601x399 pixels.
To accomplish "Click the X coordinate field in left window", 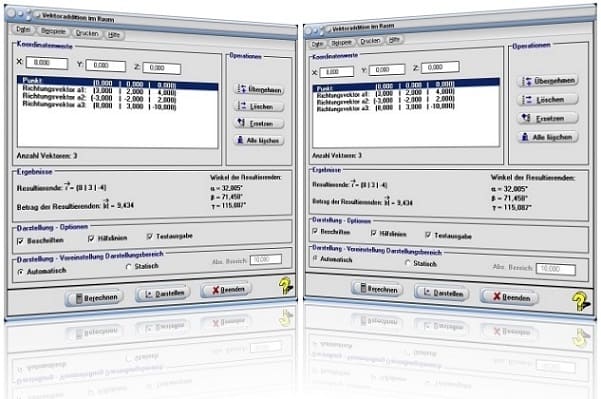I will pos(47,63).
